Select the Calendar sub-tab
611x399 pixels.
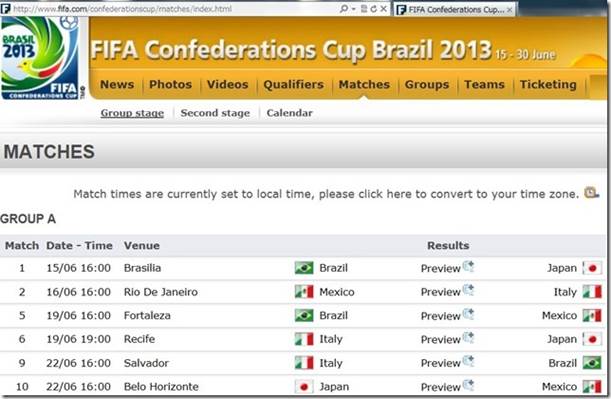point(290,113)
